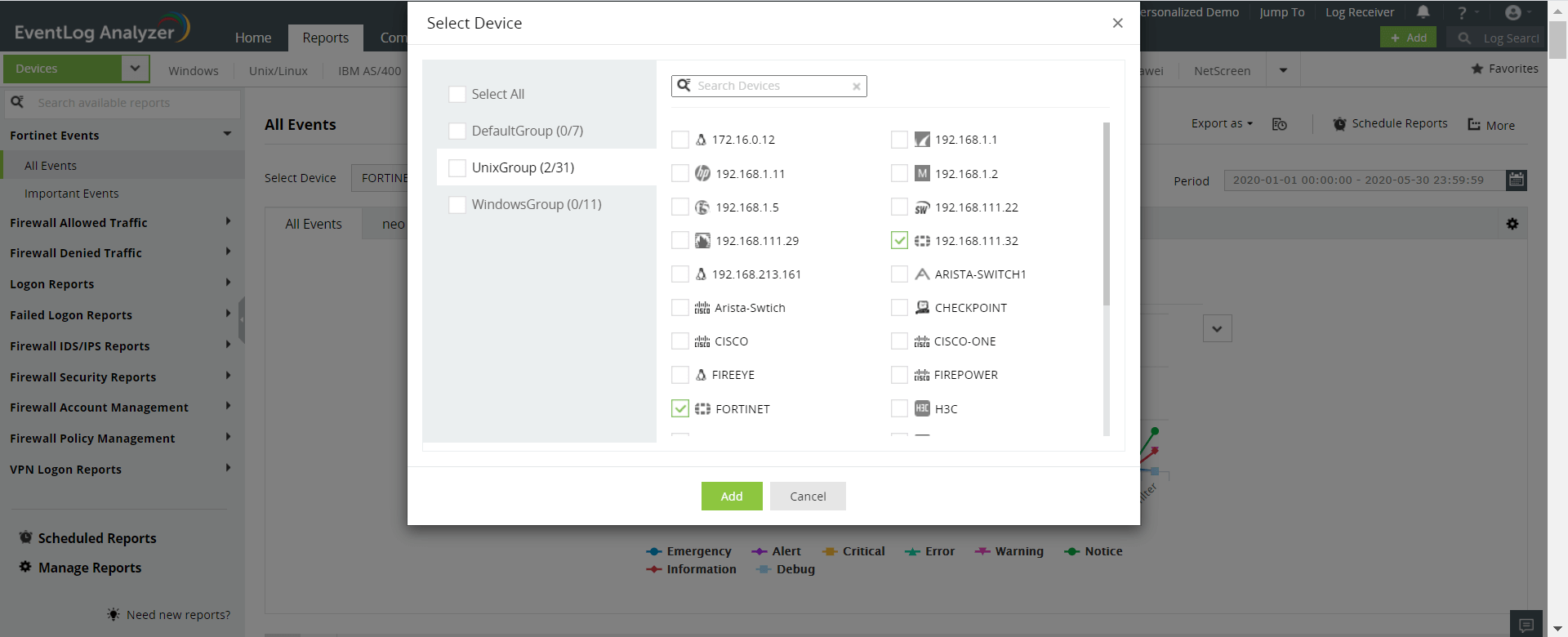
Task: Click the Cisco icon beside CISCO-ONE
Action: 922,341
